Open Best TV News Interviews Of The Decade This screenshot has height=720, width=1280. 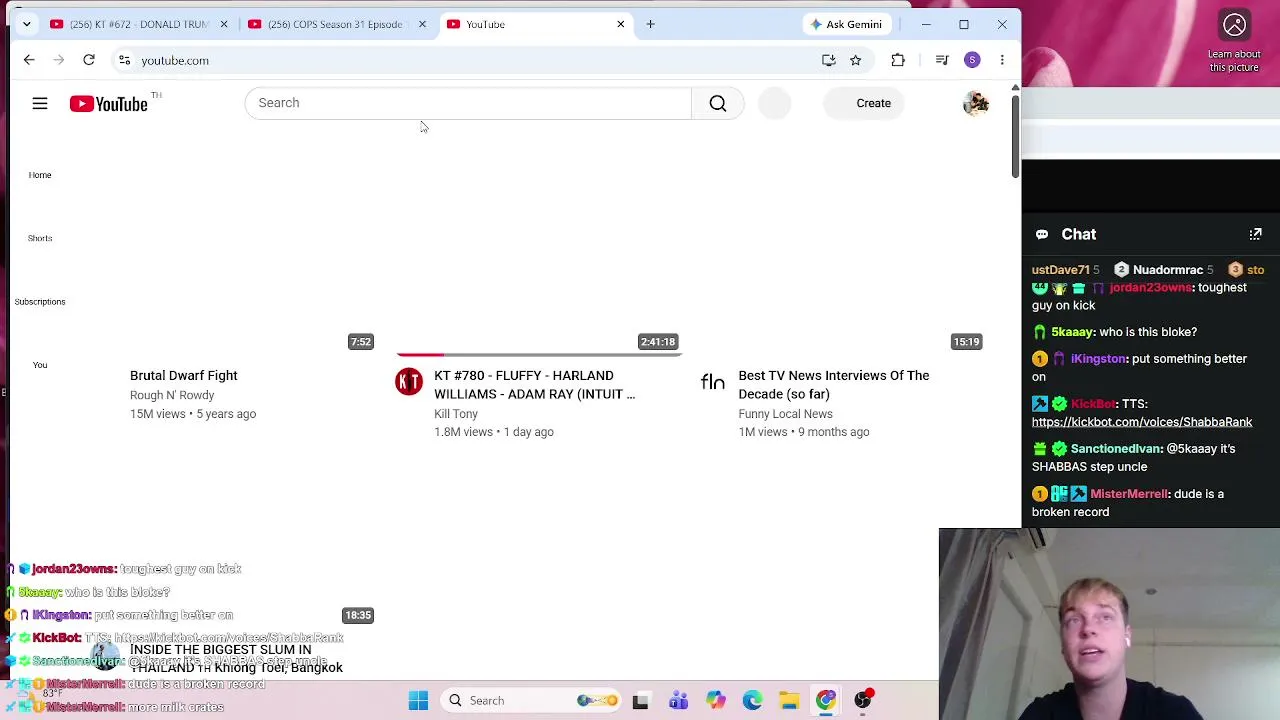pyautogui.click(x=834, y=384)
